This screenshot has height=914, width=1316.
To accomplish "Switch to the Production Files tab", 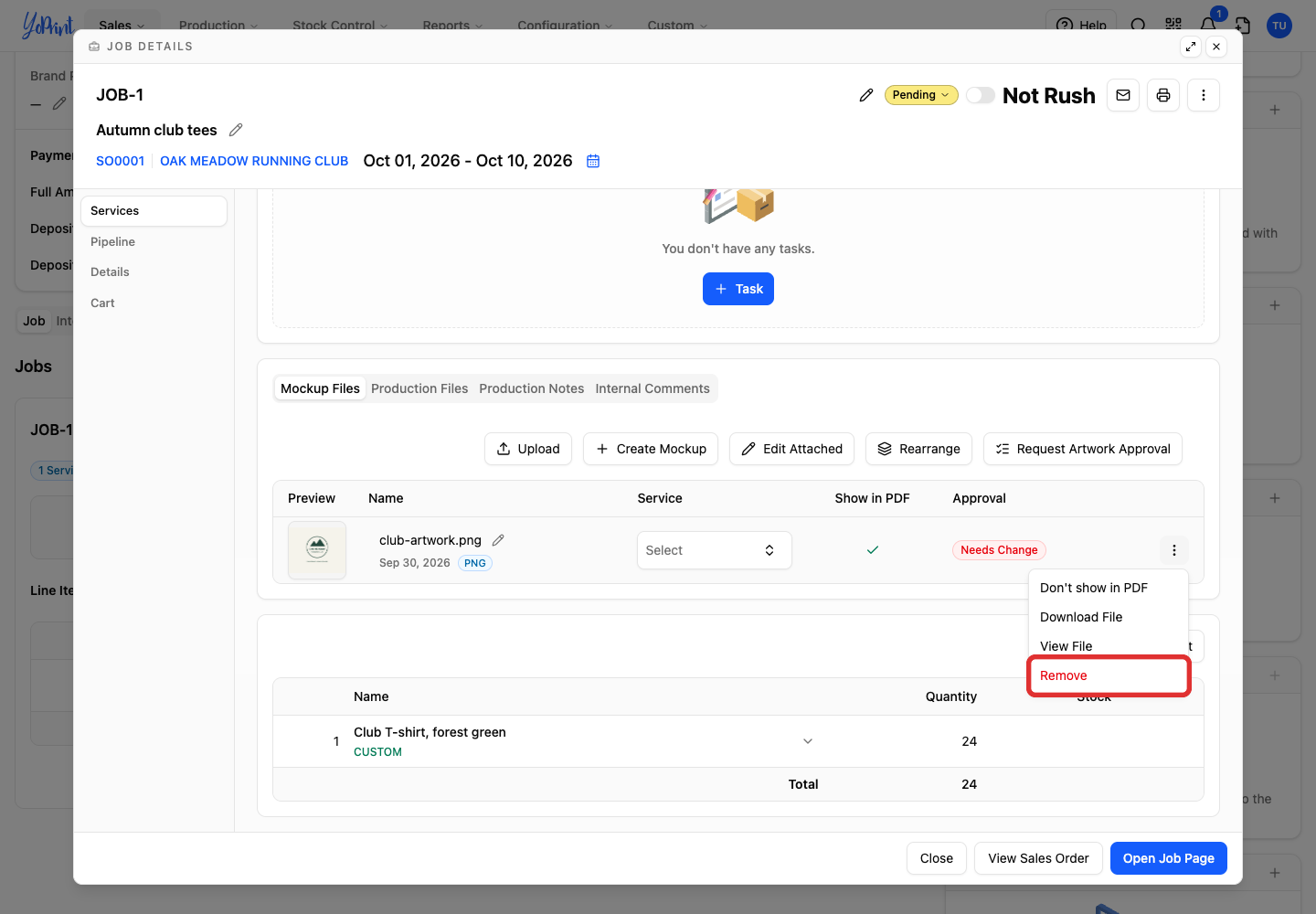I will tap(419, 388).
